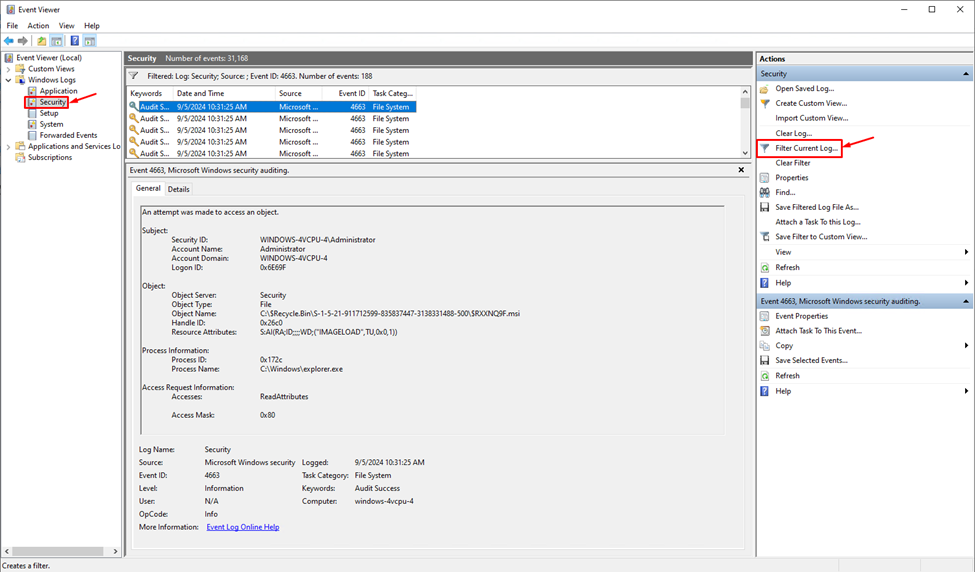Click the Forward arrow toolbar icon
Screen dimensions: 975x572
point(23,41)
